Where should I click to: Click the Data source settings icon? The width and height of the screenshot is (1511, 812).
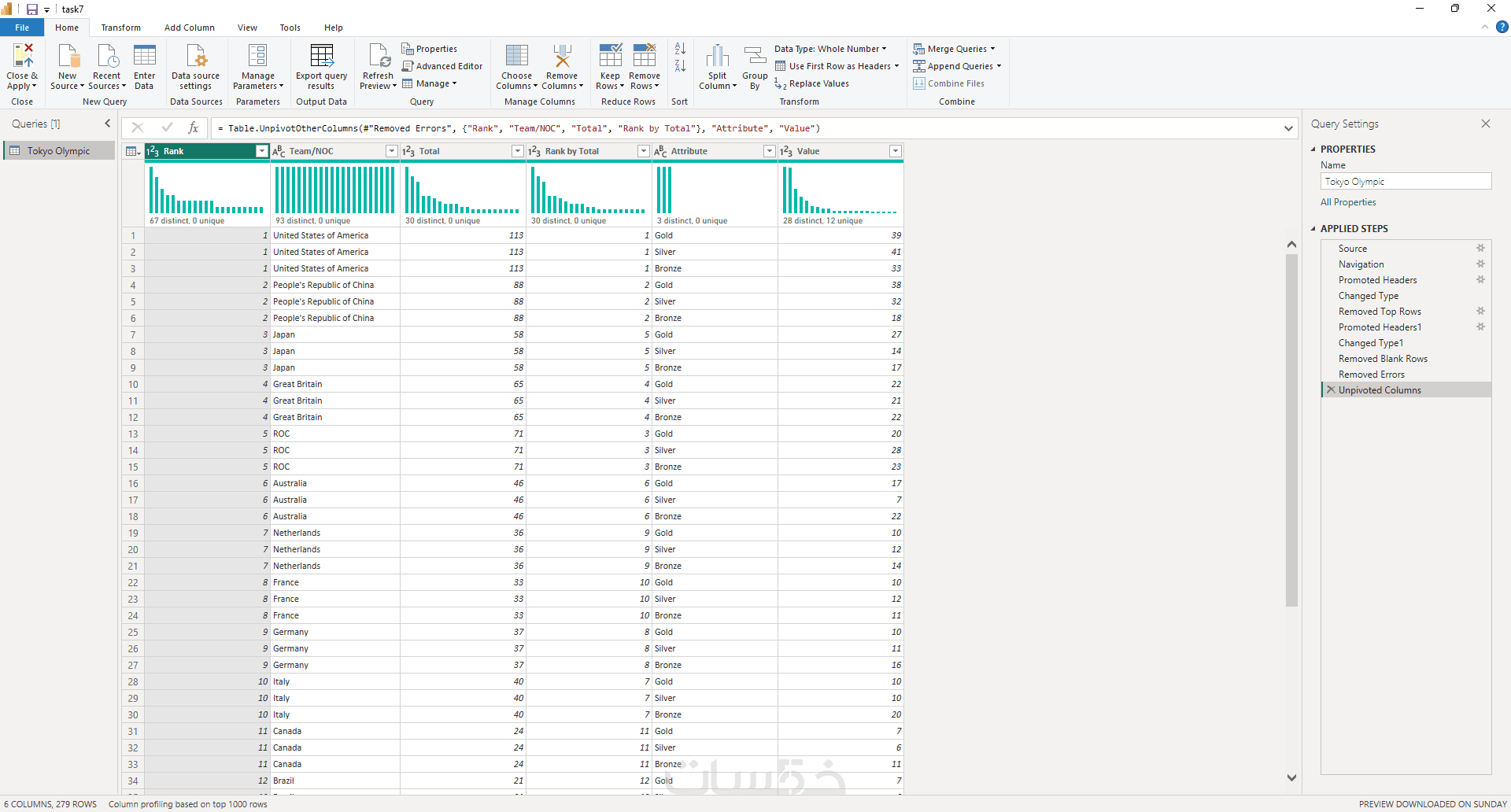click(x=196, y=57)
